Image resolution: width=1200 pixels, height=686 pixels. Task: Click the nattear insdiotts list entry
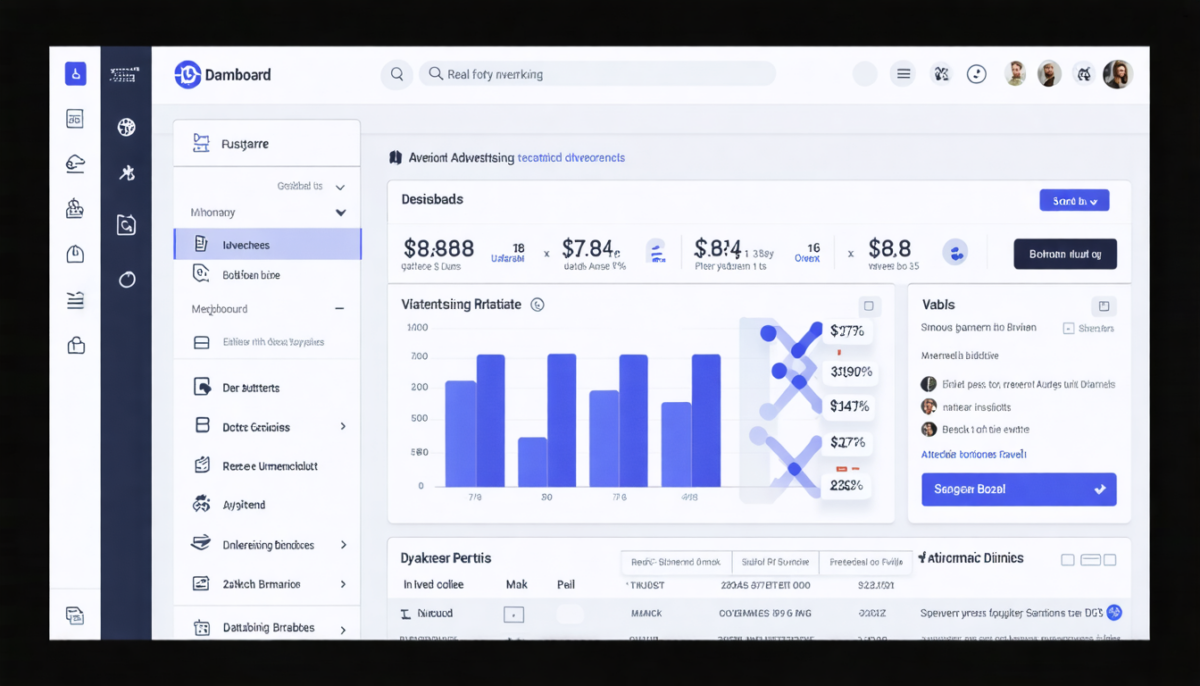[976, 407]
